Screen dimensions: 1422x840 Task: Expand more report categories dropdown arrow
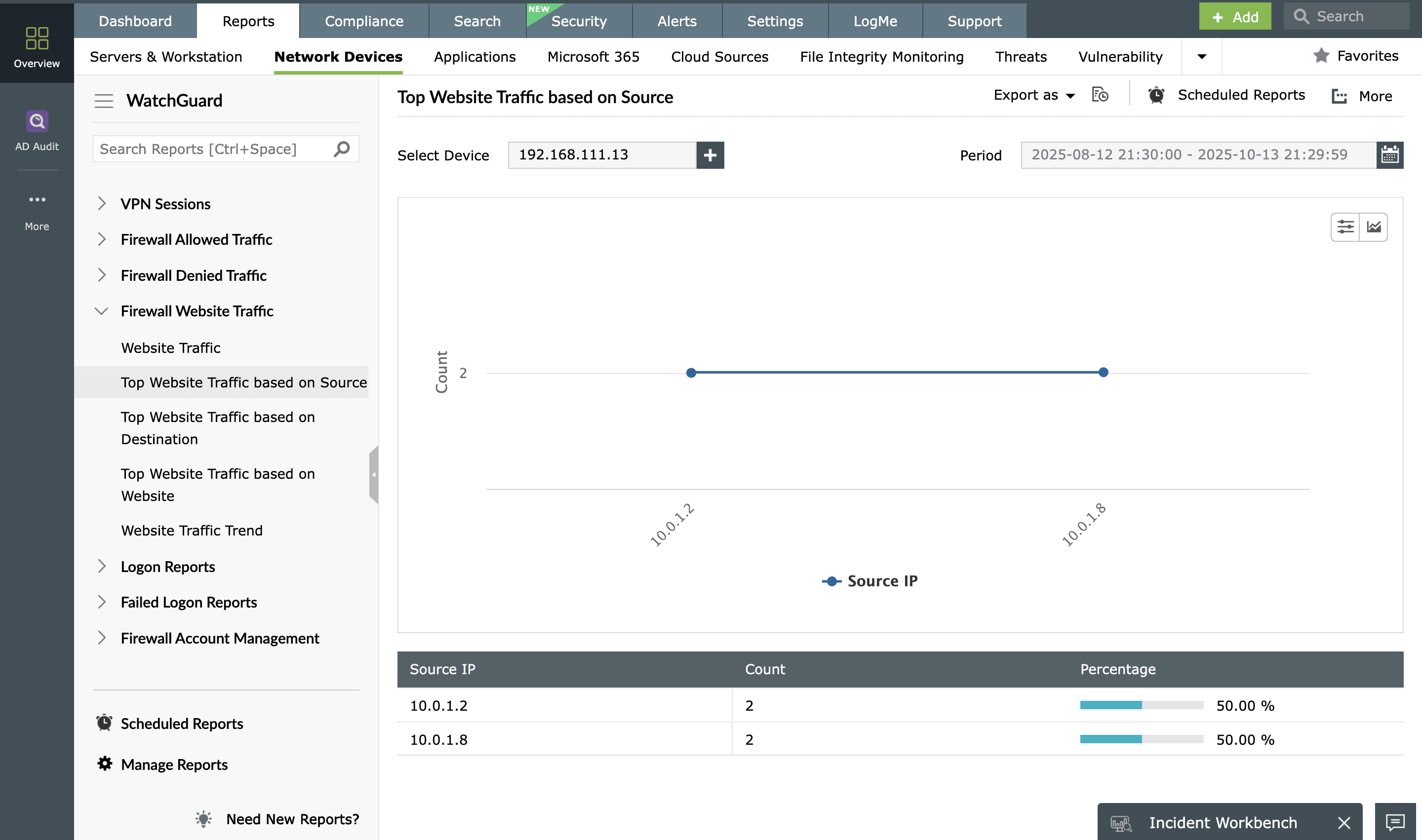pos(1201,56)
